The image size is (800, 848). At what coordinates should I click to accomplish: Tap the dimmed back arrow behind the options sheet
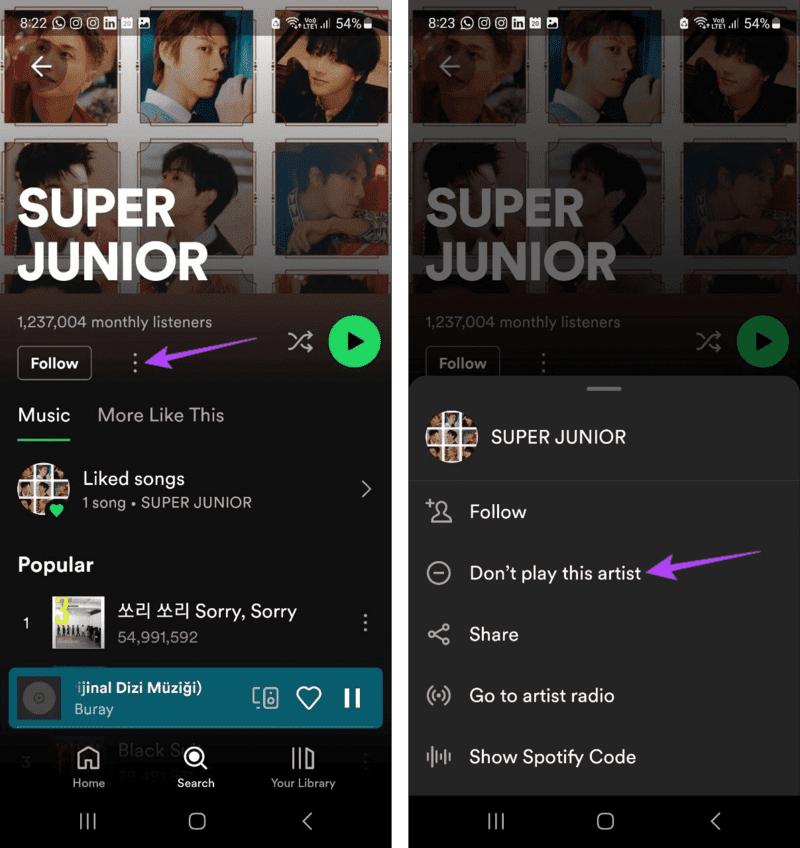coord(449,67)
